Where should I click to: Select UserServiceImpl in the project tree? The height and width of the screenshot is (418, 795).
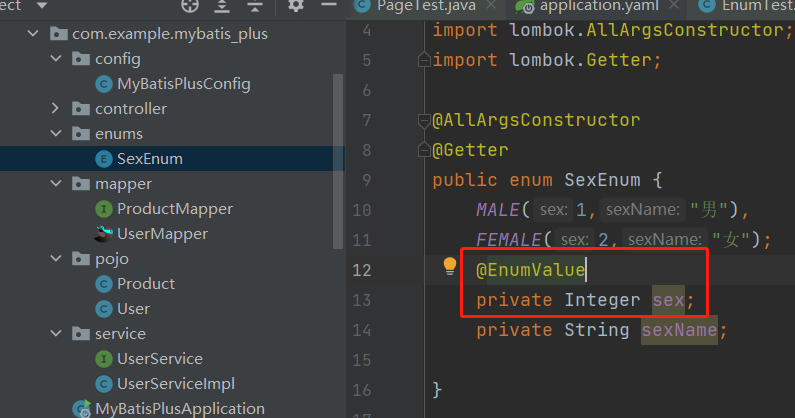click(x=175, y=384)
